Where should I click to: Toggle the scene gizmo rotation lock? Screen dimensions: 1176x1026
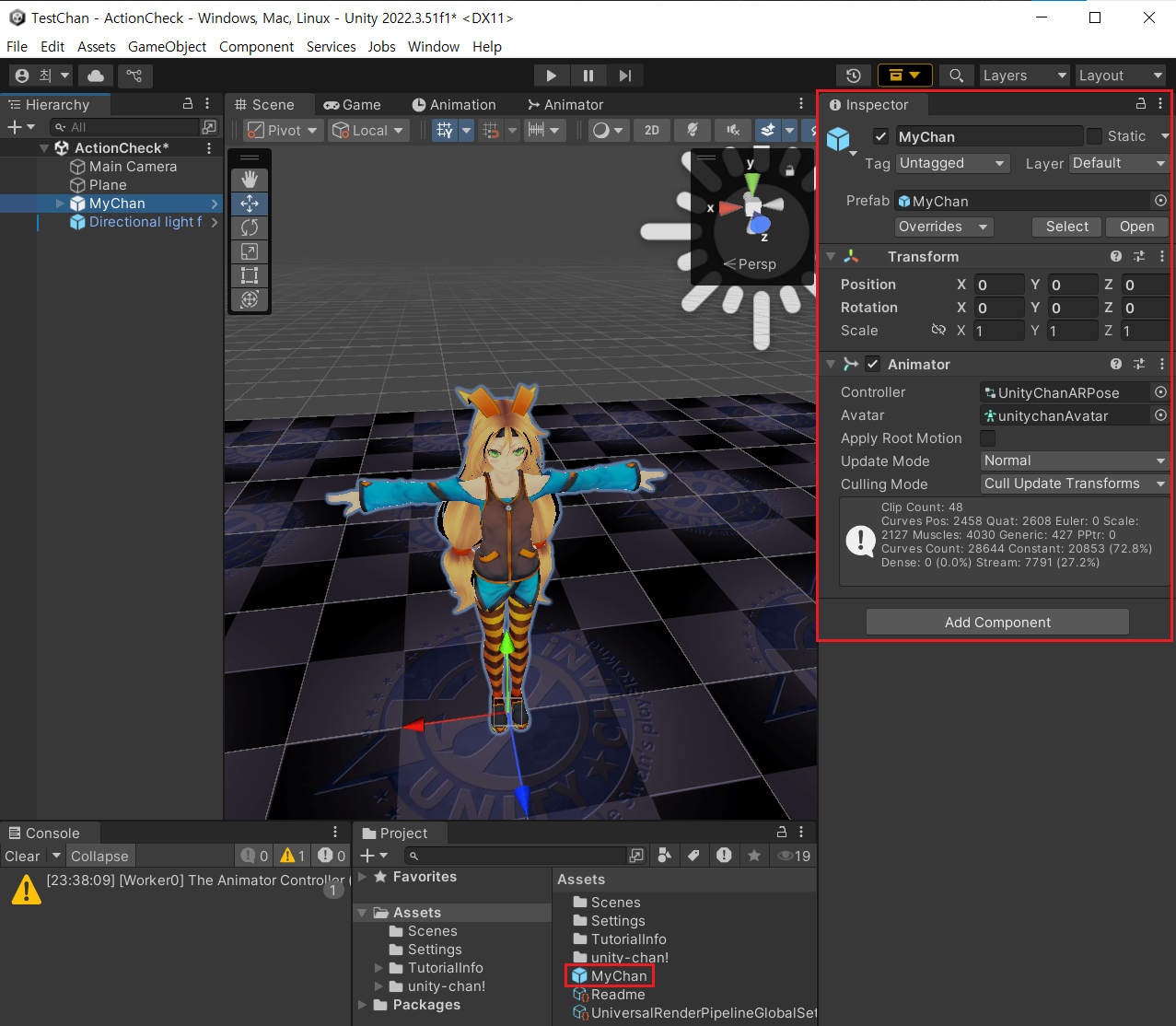[789, 169]
